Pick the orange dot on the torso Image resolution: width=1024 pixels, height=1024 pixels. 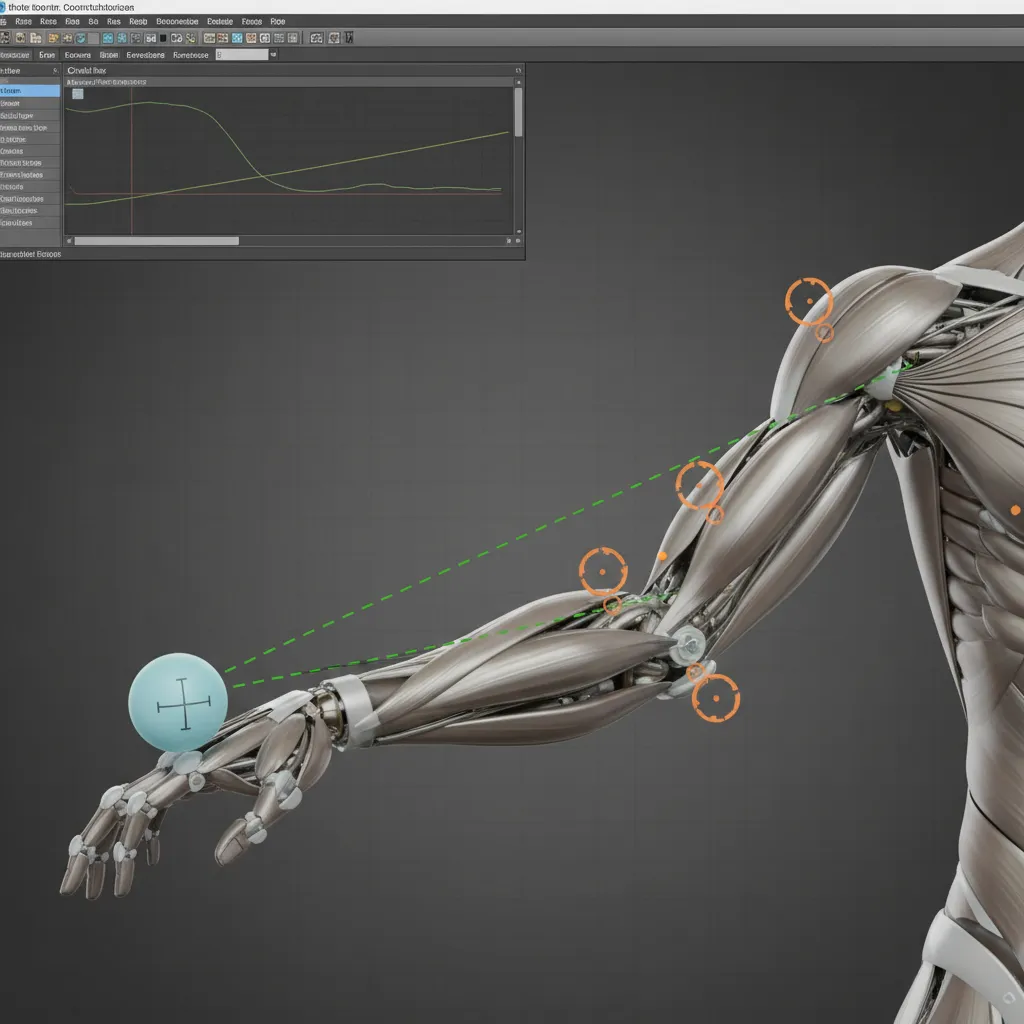(1016, 510)
